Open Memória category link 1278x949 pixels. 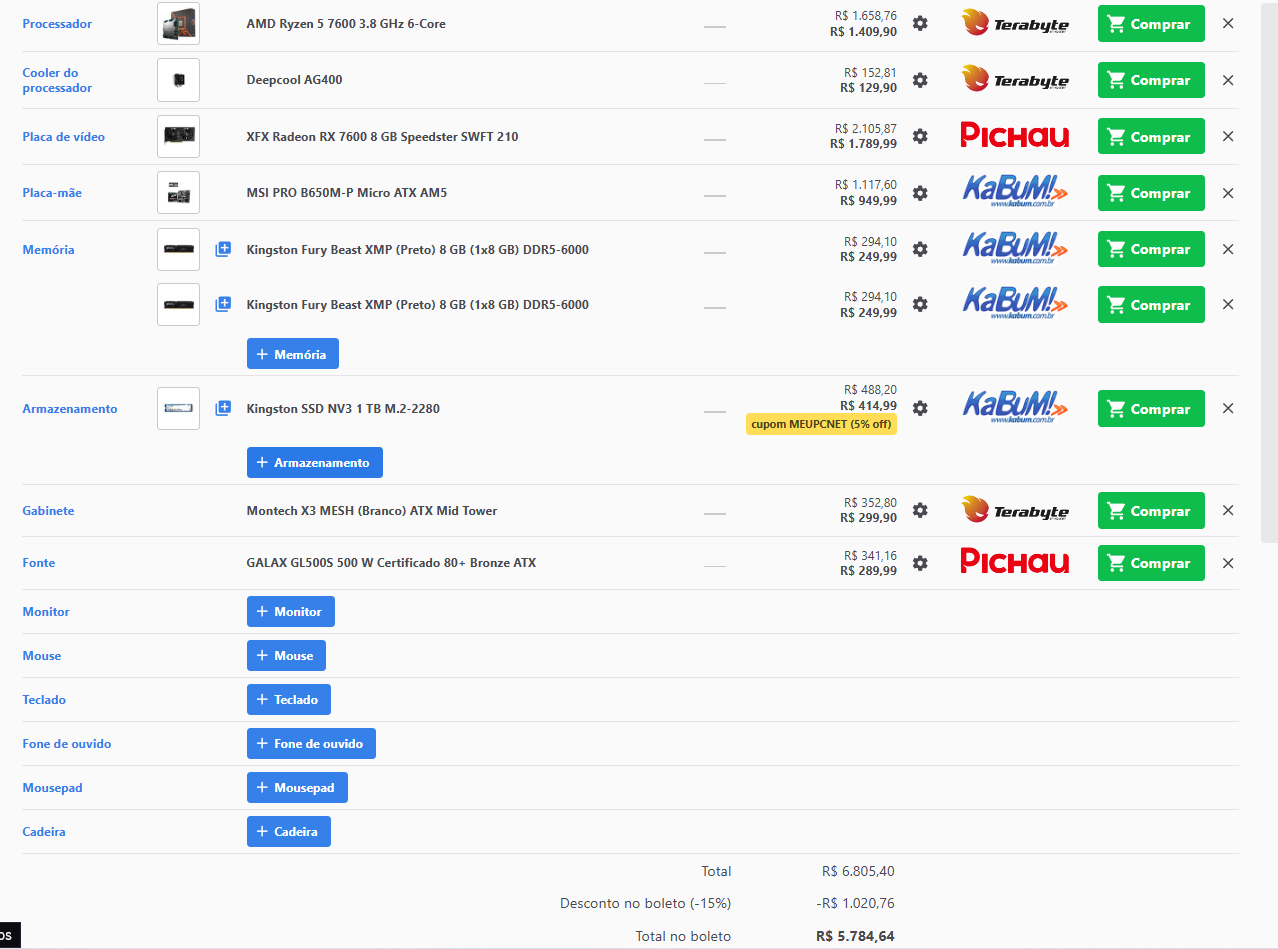tap(48, 250)
